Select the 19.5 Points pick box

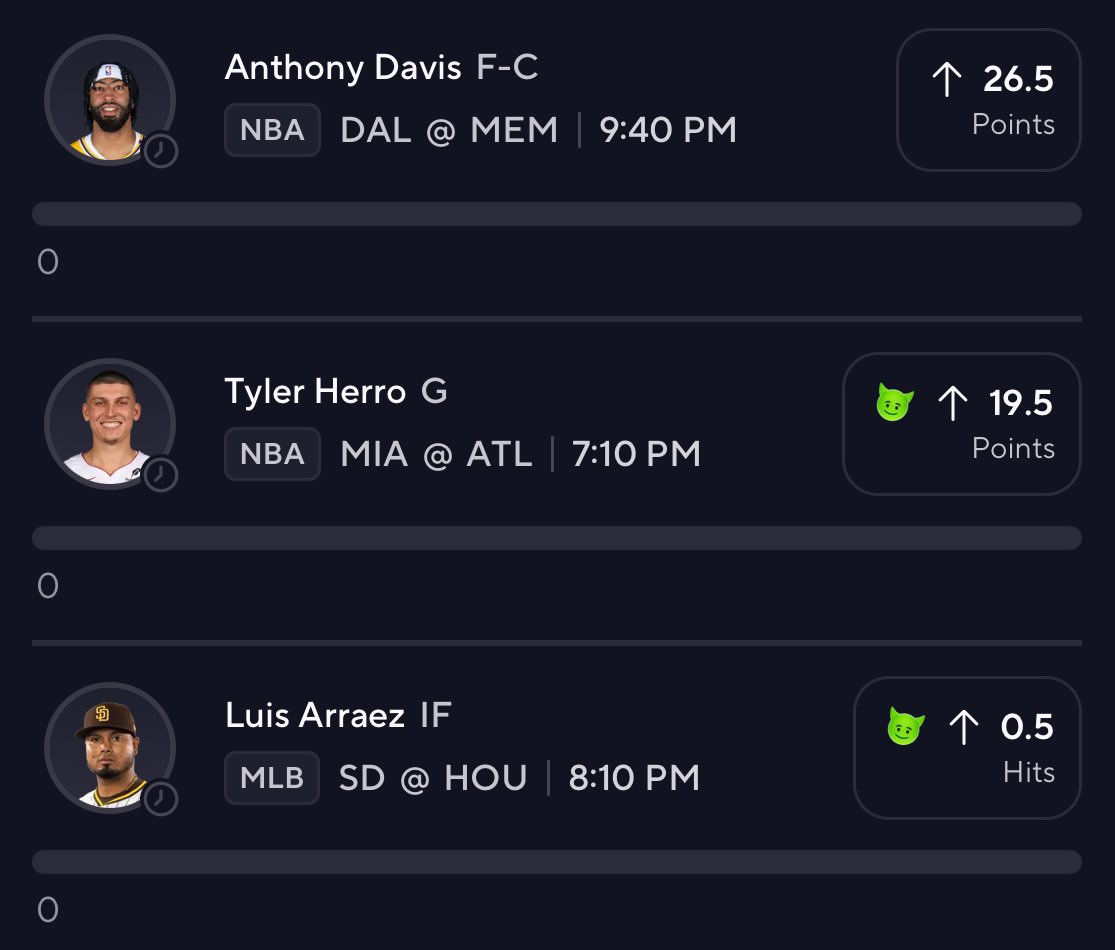pyautogui.click(x=961, y=424)
